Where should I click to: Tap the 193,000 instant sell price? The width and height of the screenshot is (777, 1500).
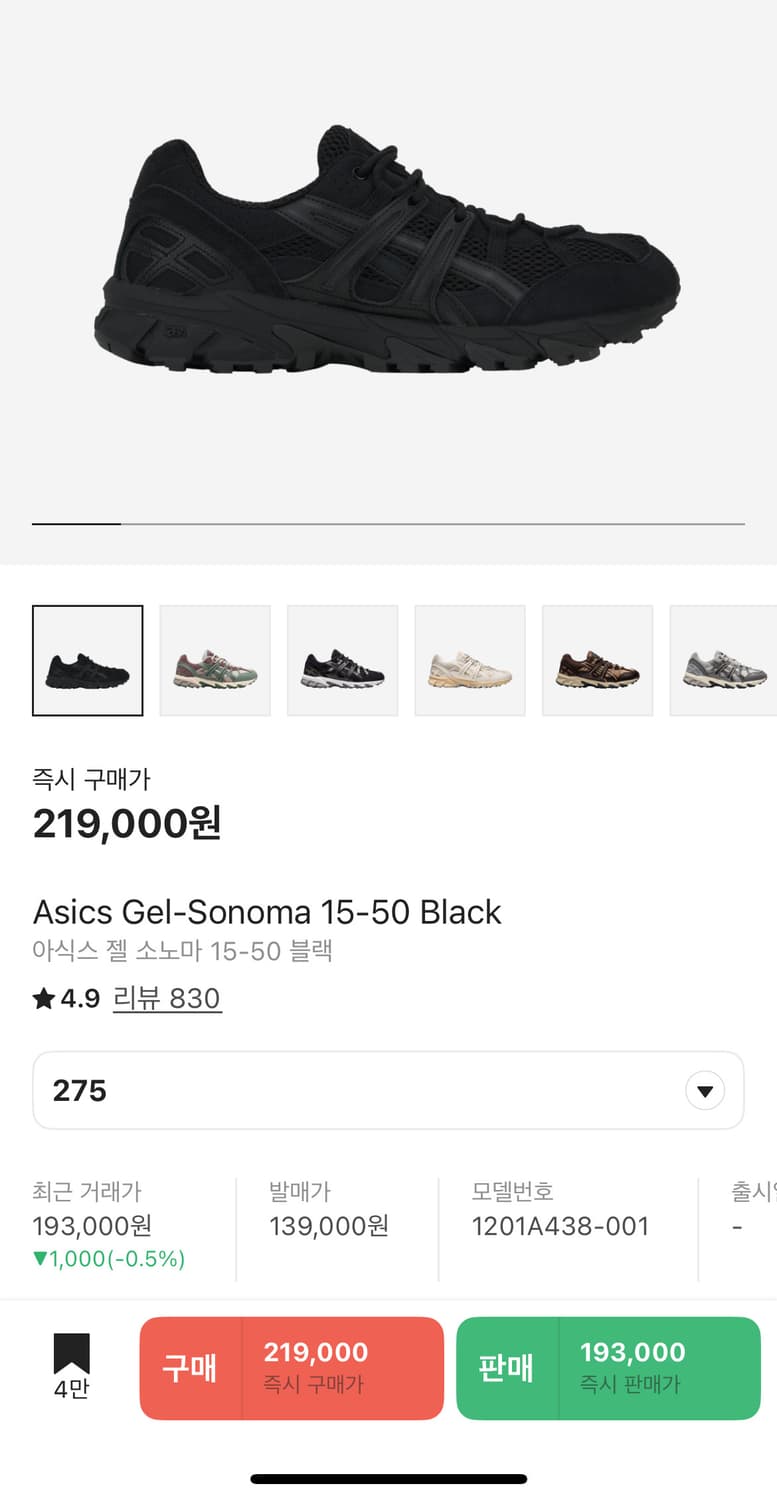[633, 1353]
